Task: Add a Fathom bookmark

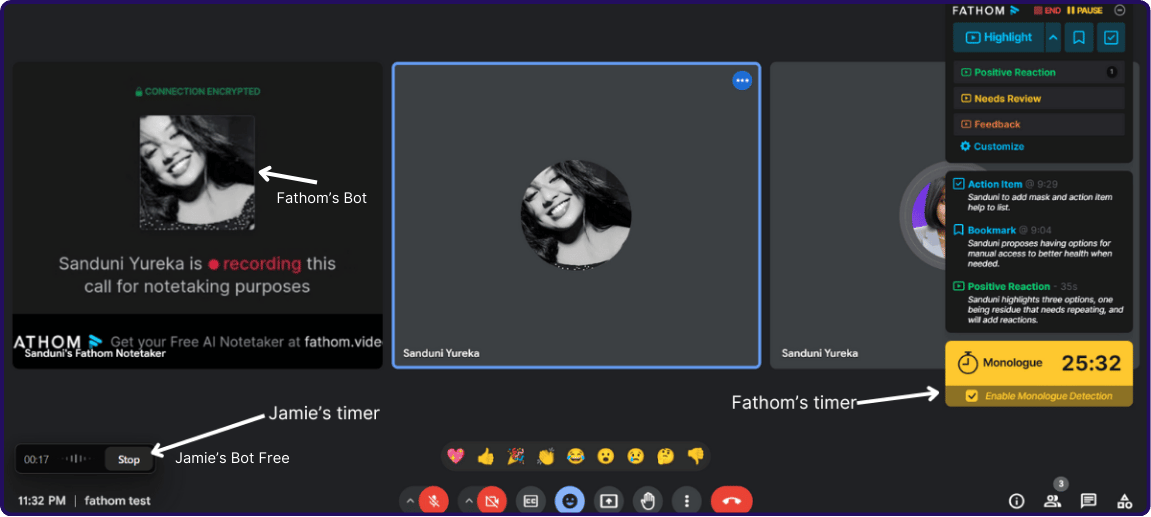Action: pyautogui.click(x=1078, y=37)
